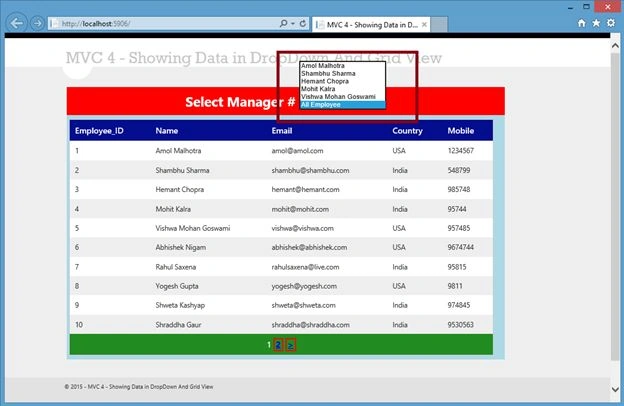Viewport: 624px width, 406px height.
Task: Click the next page arrow link
Action: pos(291,345)
